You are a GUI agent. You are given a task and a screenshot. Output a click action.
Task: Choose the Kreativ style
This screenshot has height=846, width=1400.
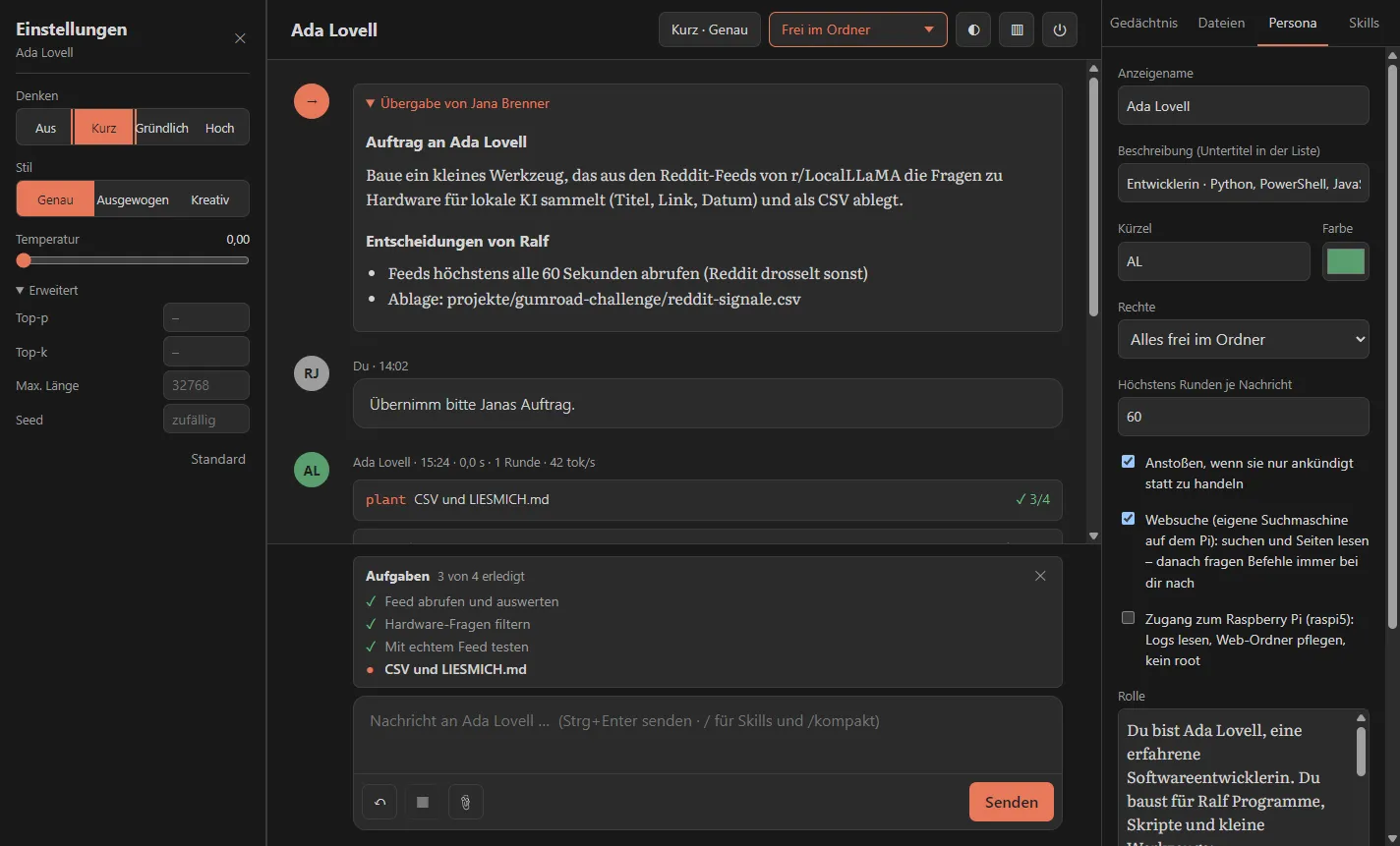click(209, 199)
